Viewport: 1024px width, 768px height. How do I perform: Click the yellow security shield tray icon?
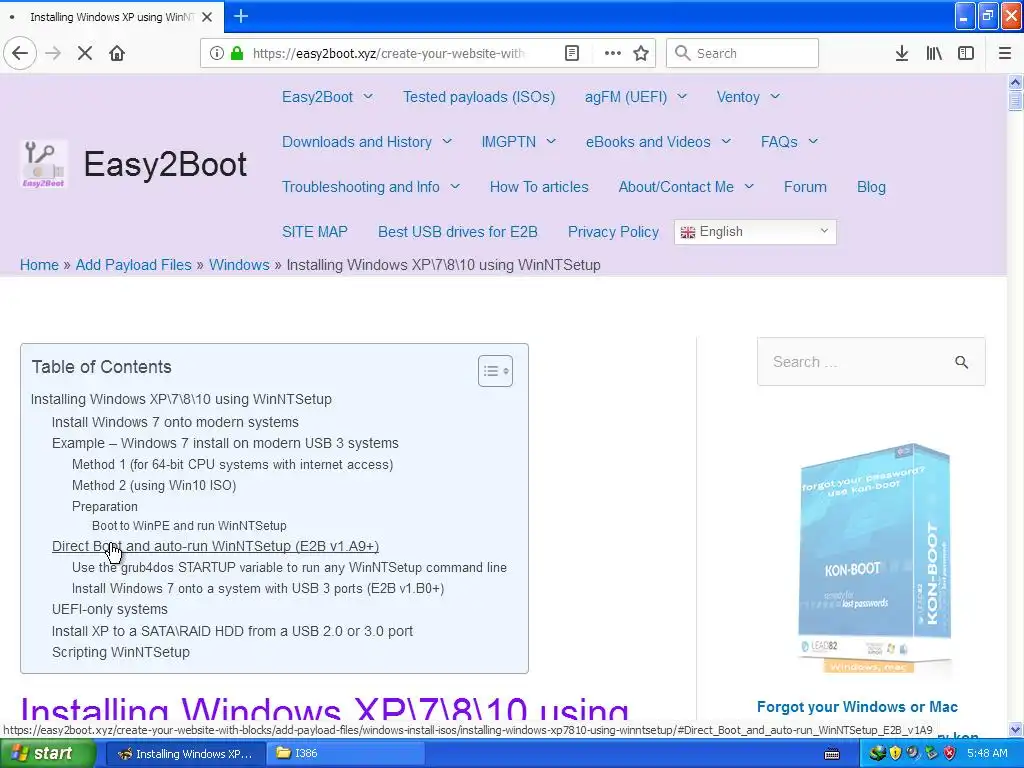point(895,753)
